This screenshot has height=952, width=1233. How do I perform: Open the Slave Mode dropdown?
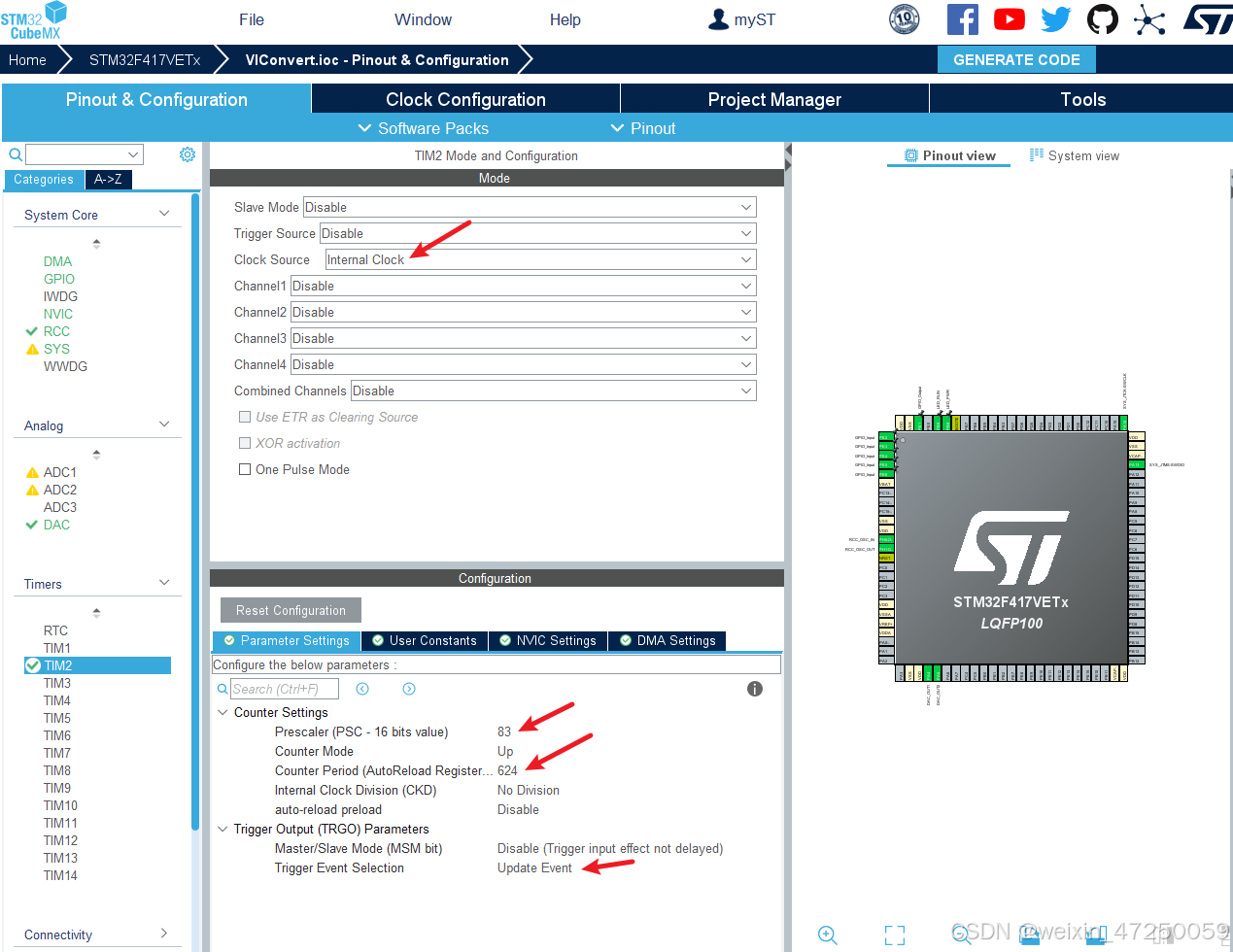coord(530,207)
